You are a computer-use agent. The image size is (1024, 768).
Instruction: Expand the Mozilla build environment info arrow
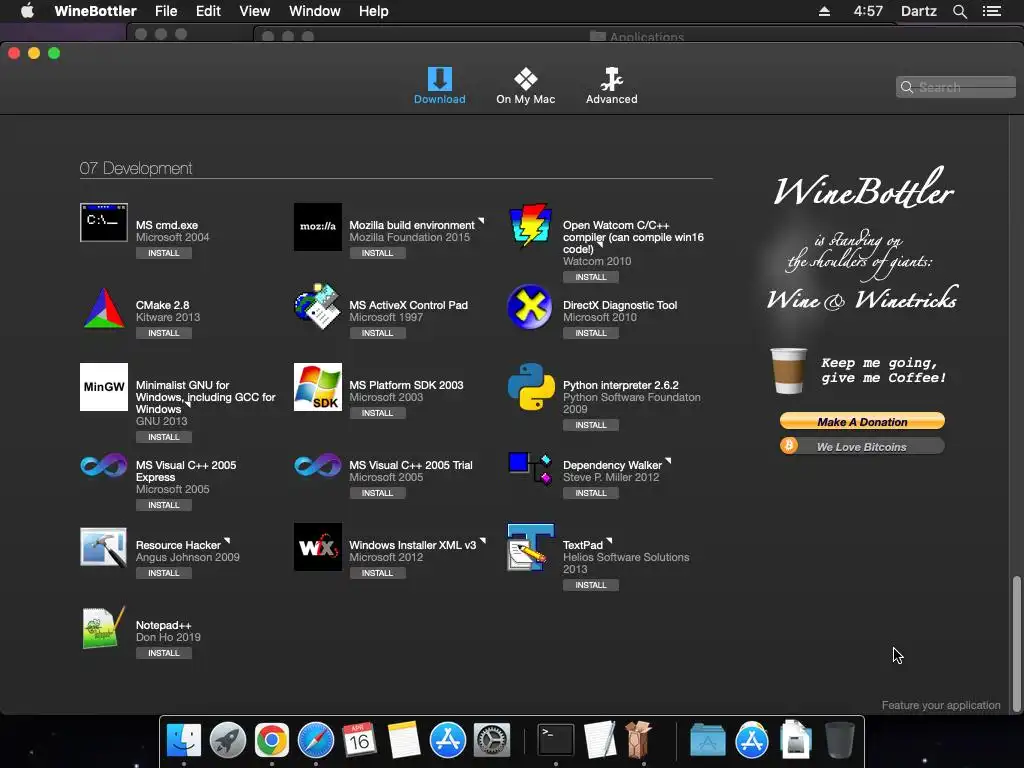tap(481, 221)
